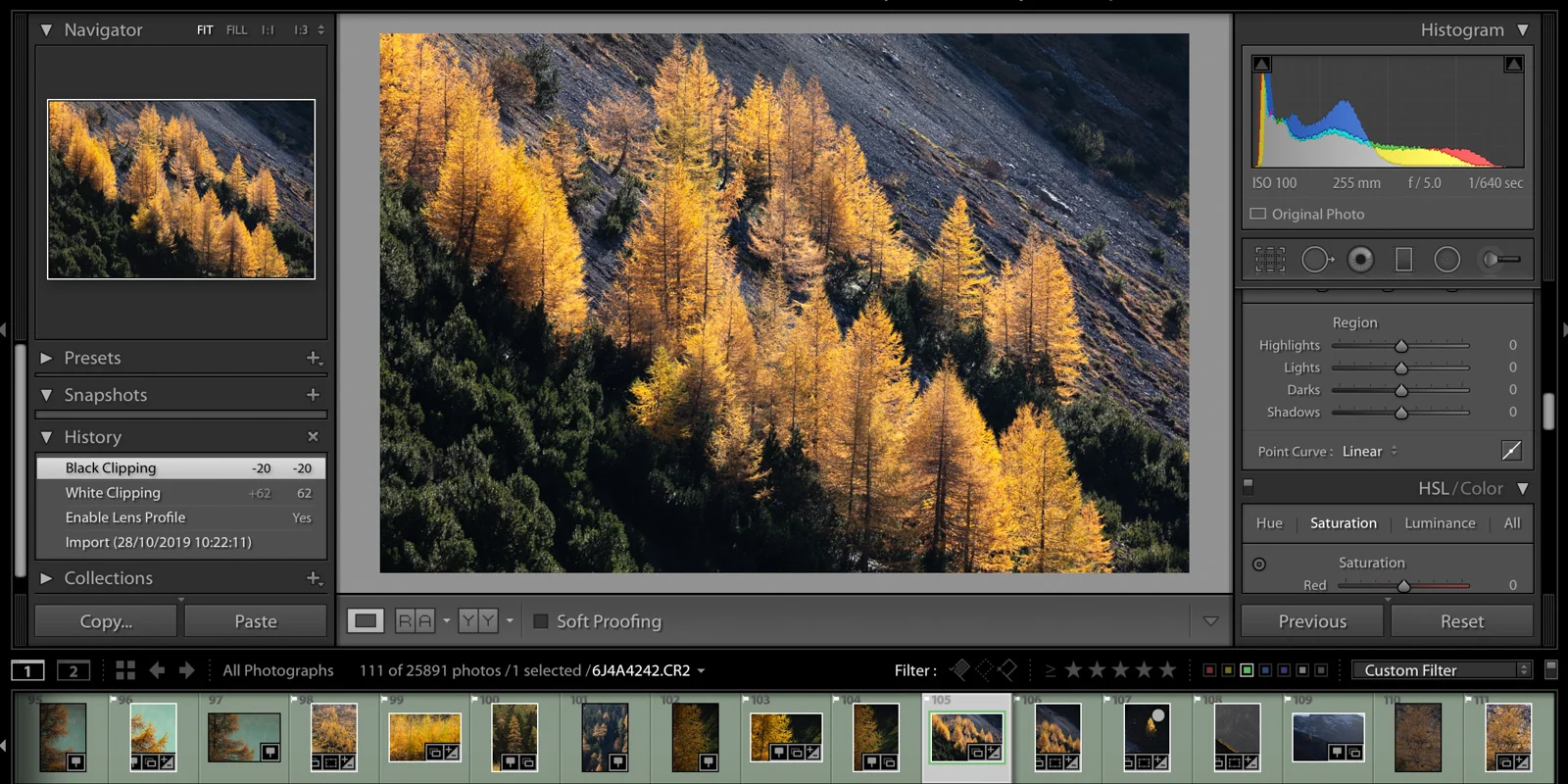Screen dimensions: 1568x784
Task: Open grid view in filmstrip bar
Action: (125, 670)
